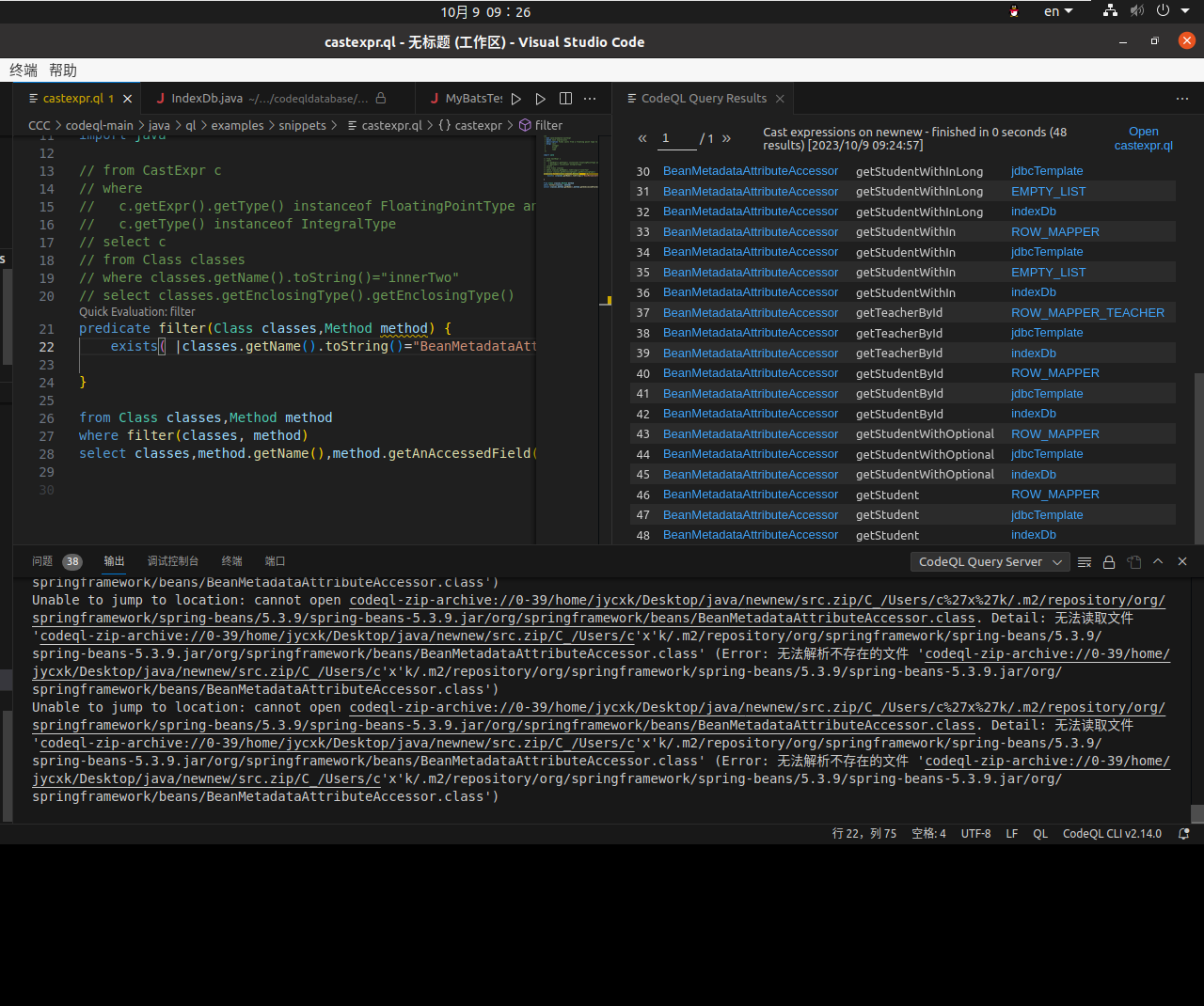This screenshot has height=1006, width=1204.
Task: Open the power menu icon
Action: tap(1164, 11)
